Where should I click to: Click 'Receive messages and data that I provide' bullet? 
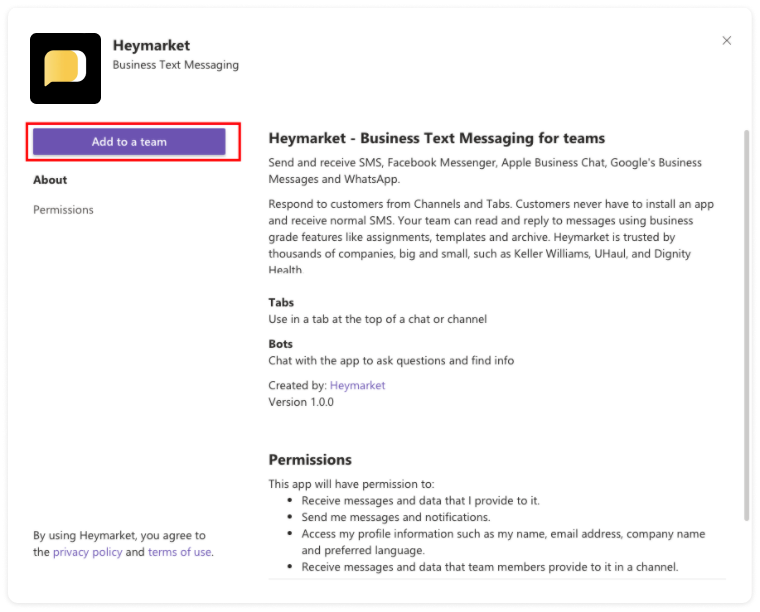(420, 501)
